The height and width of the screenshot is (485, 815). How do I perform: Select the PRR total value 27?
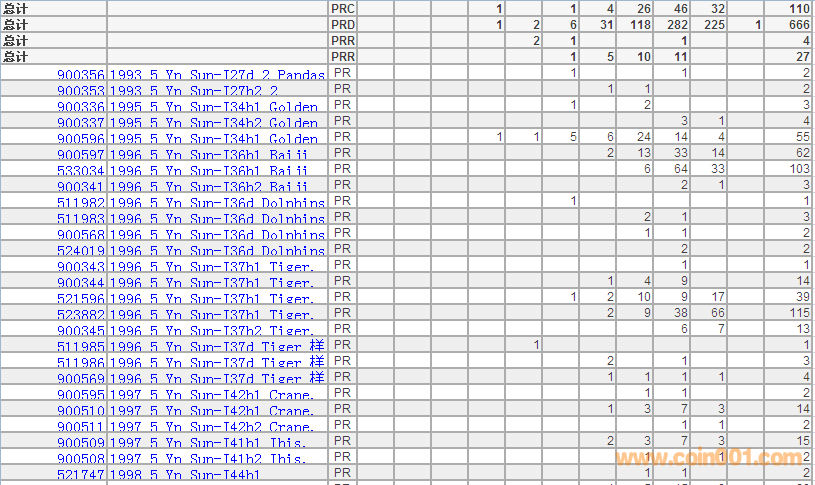tap(803, 57)
